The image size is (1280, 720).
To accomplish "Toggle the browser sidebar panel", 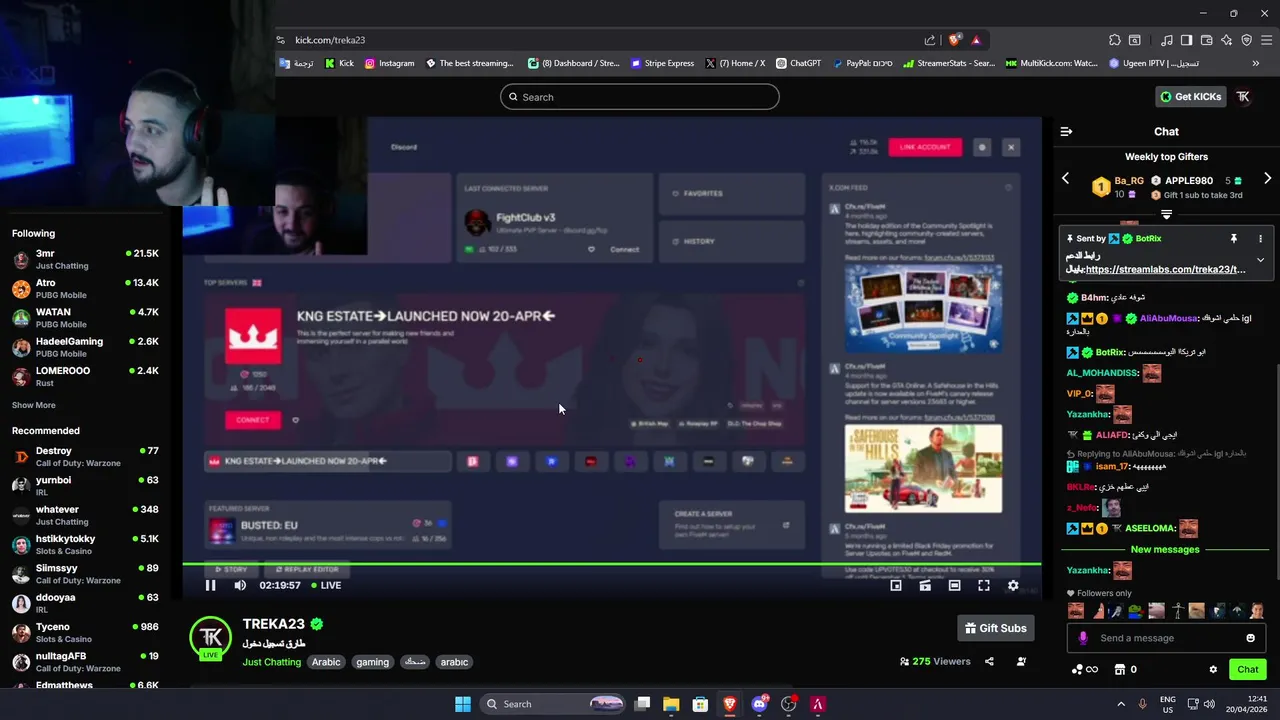I will click(1186, 40).
